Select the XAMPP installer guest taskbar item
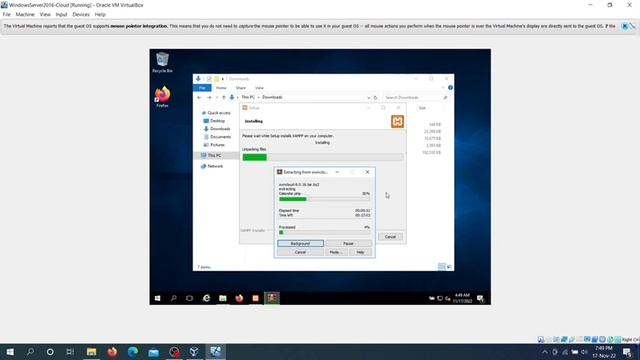The image size is (640, 360). (x=255, y=298)
